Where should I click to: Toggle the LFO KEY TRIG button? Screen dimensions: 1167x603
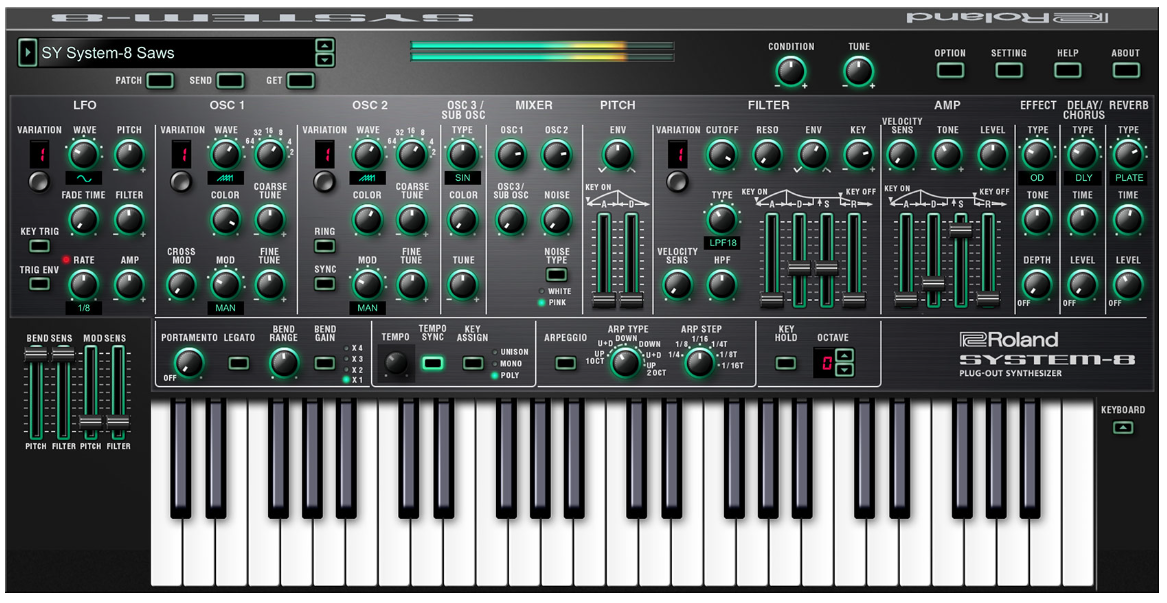click(39, 246)
